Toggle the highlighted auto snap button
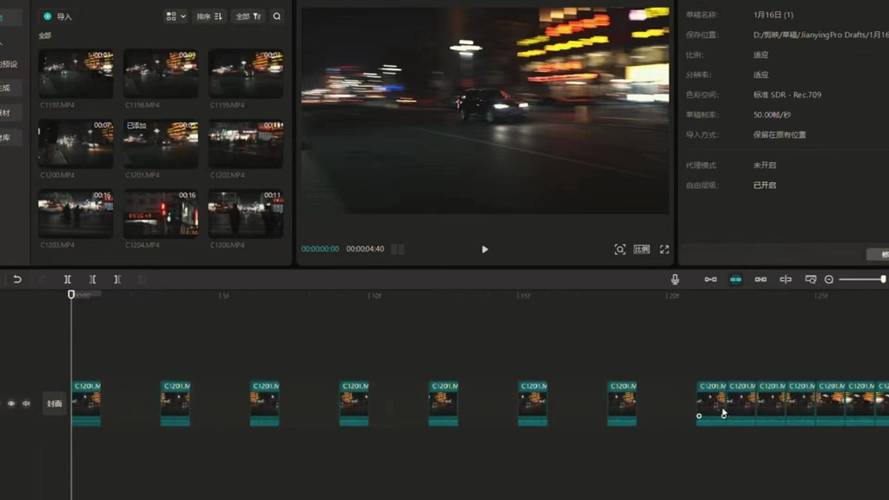The width and height of the screenshot is (889, 500). click(x=736, y=280)
